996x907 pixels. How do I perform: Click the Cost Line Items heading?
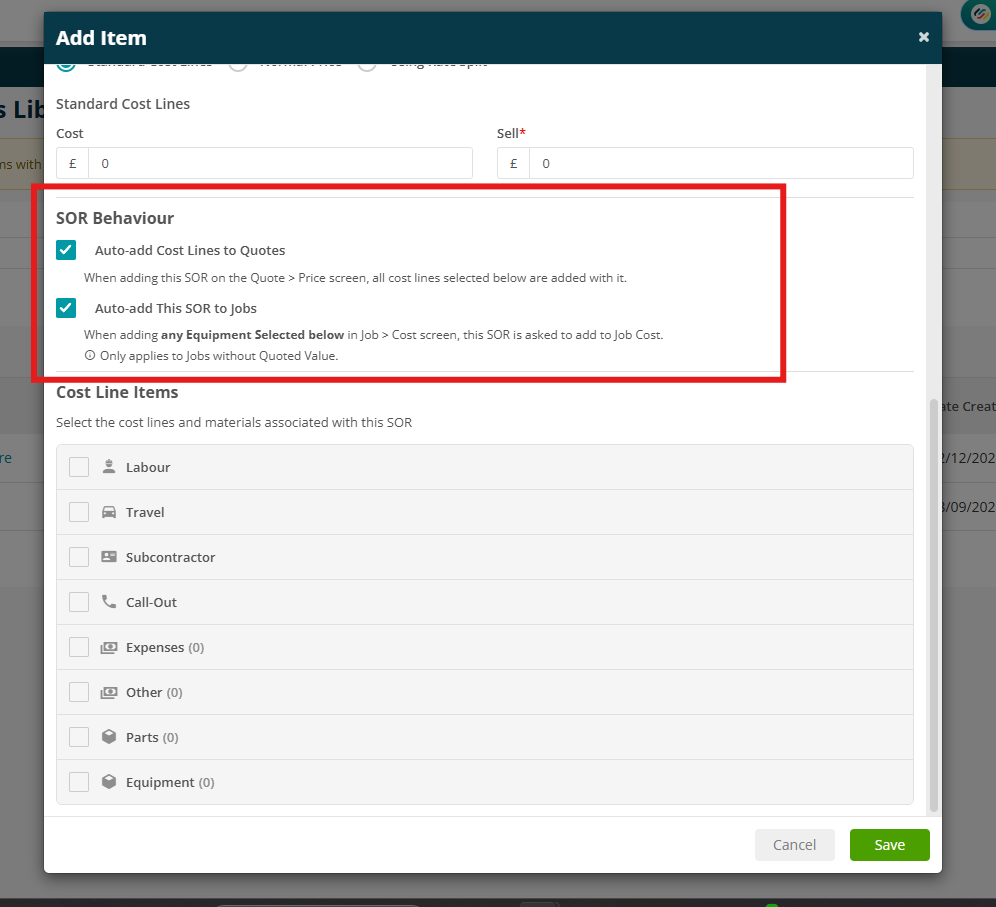117,393
